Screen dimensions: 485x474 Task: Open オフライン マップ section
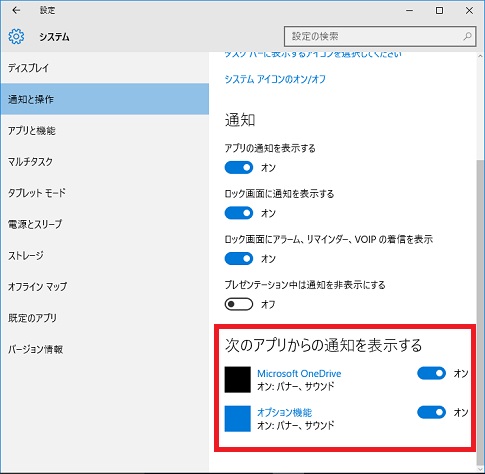pyautogui.click(x=105, y=286)
